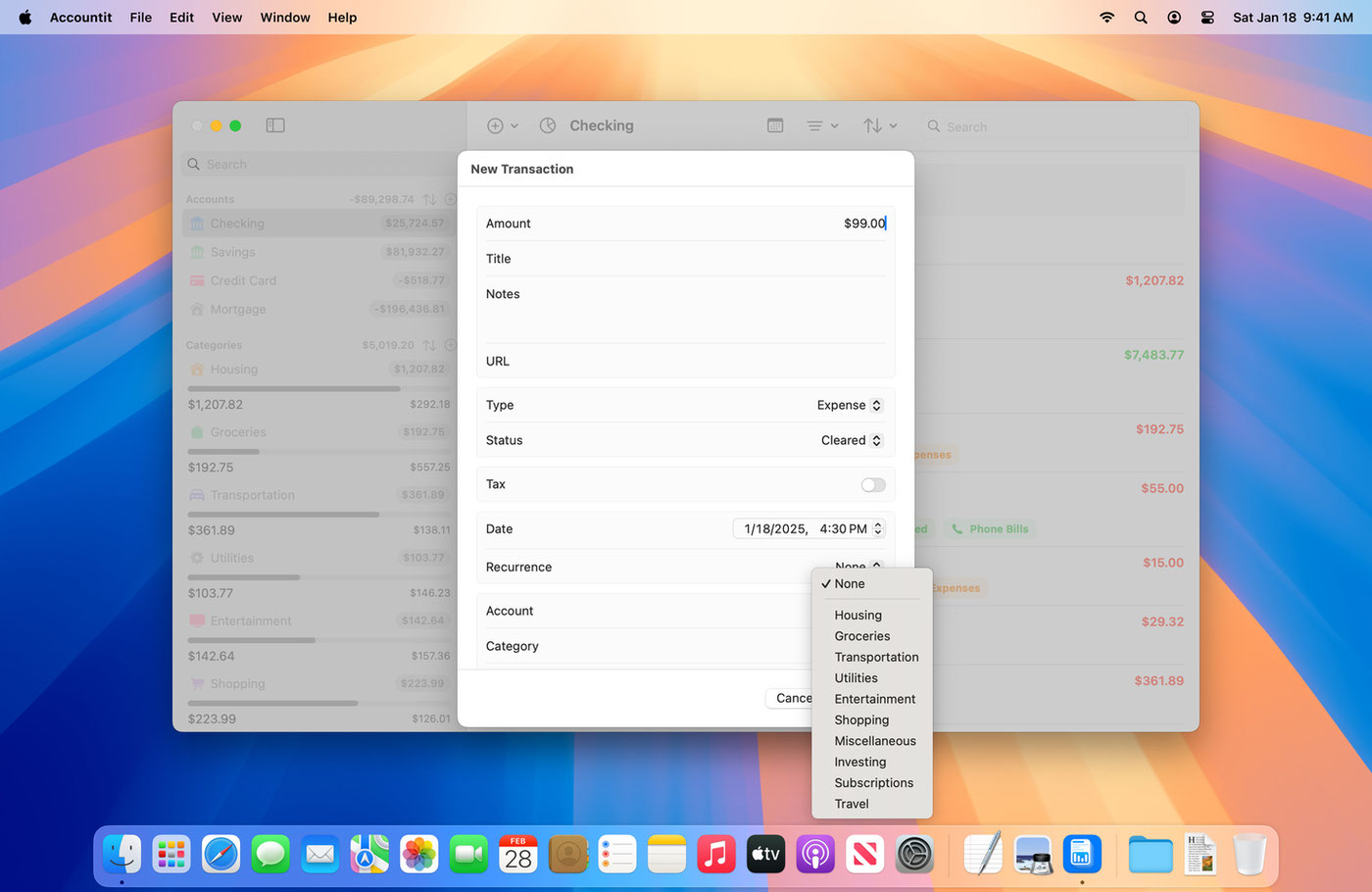Screen dimensions: 1372x892
Task: Select the Checking account in sidebar
Action: [318, 223]
